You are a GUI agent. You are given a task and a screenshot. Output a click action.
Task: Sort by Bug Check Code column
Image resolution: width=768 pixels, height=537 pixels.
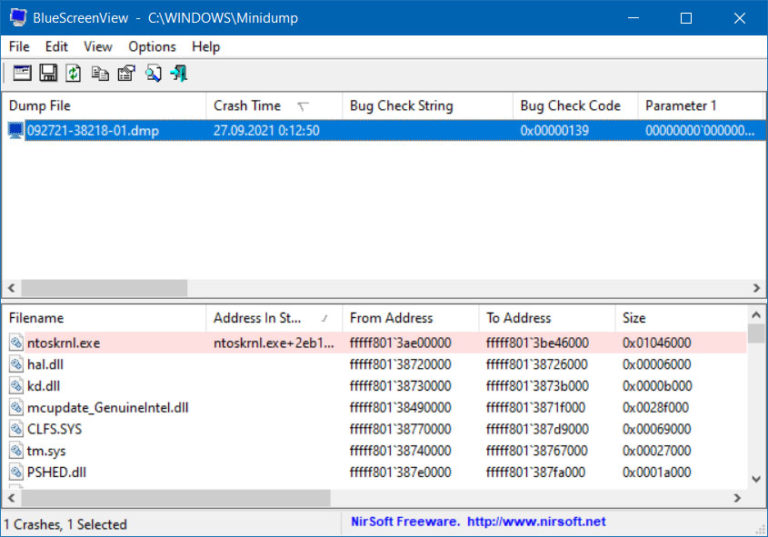coord(570,106)
